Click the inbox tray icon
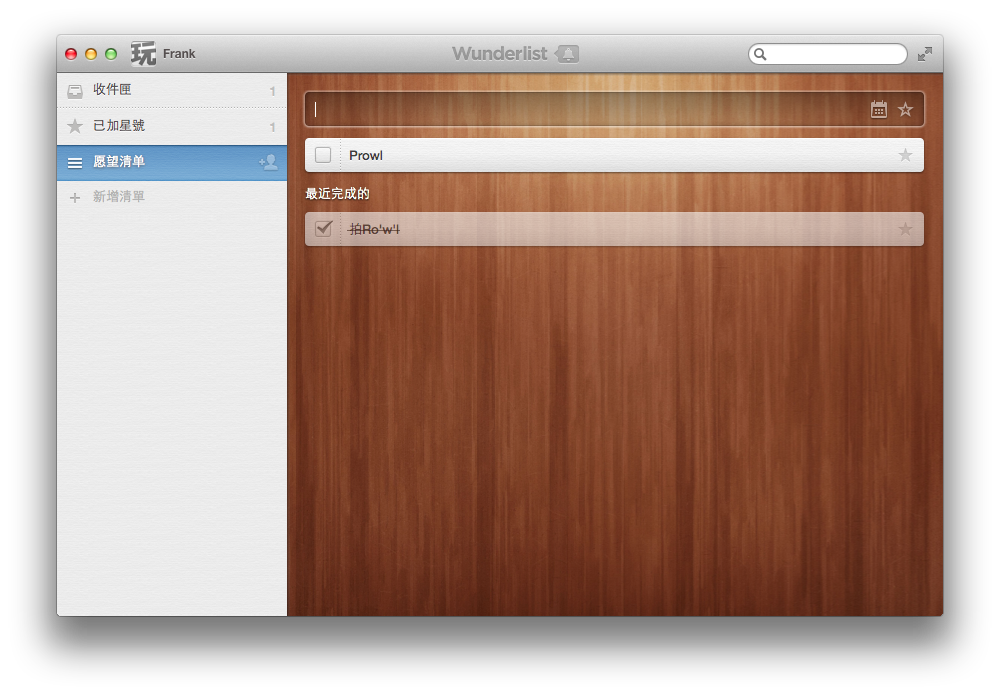Viewport: 1000px width, 695px height. [75, 92]
